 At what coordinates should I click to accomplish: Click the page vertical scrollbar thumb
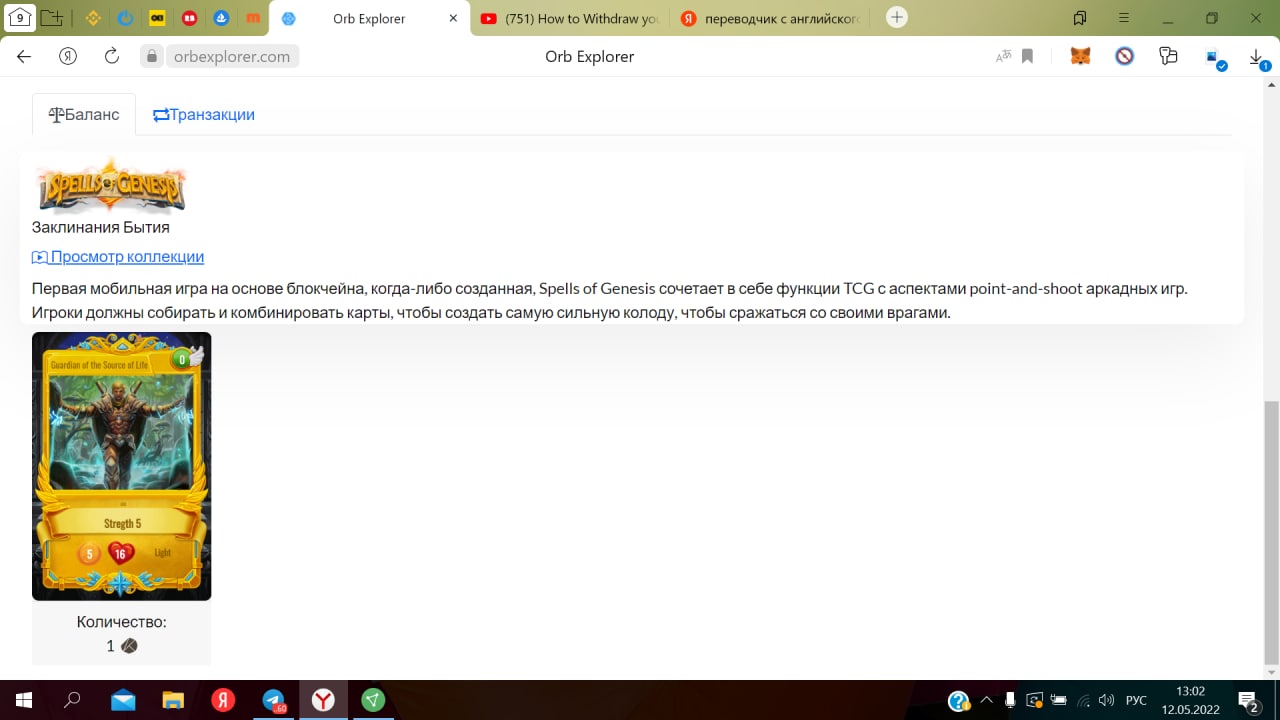[1271, 532]
